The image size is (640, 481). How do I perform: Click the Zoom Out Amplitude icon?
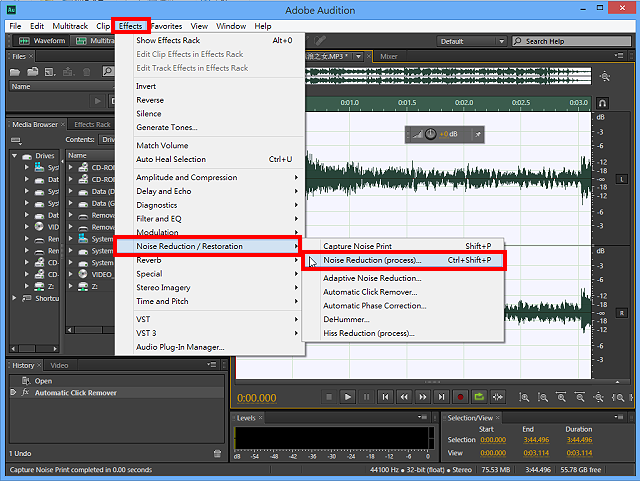[543, 397]
